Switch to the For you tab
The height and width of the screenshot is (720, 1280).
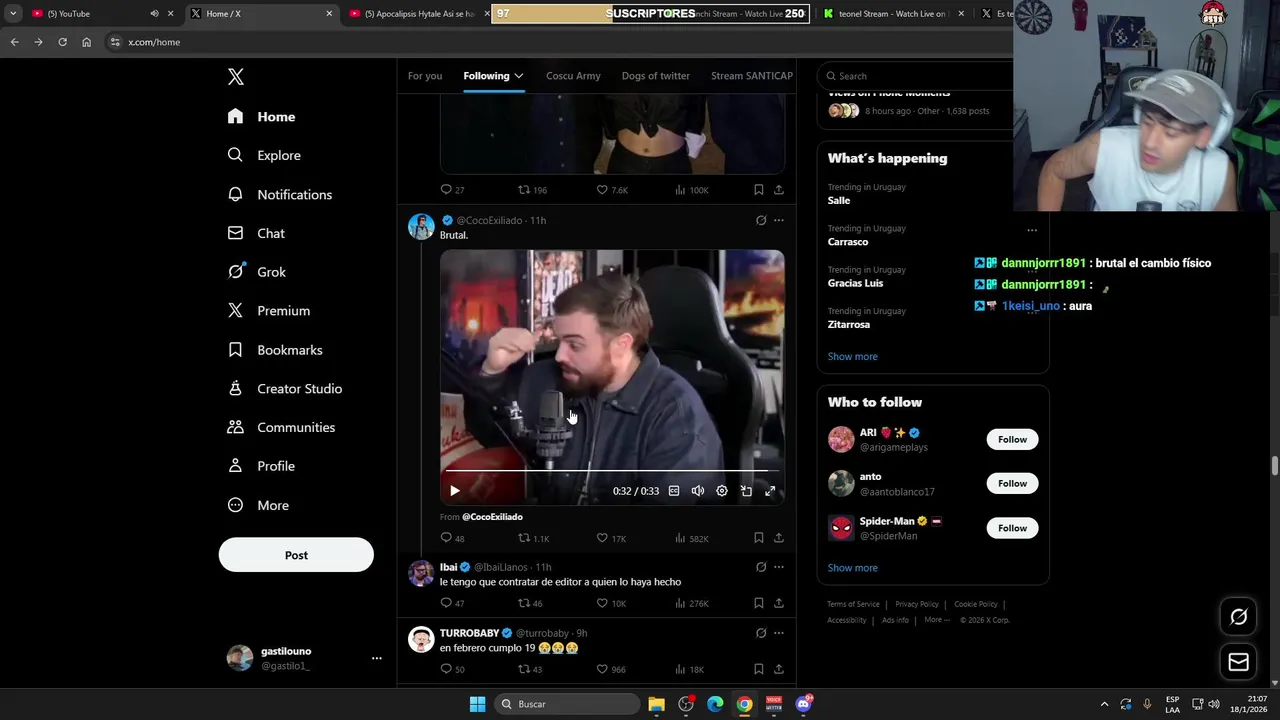425,76
